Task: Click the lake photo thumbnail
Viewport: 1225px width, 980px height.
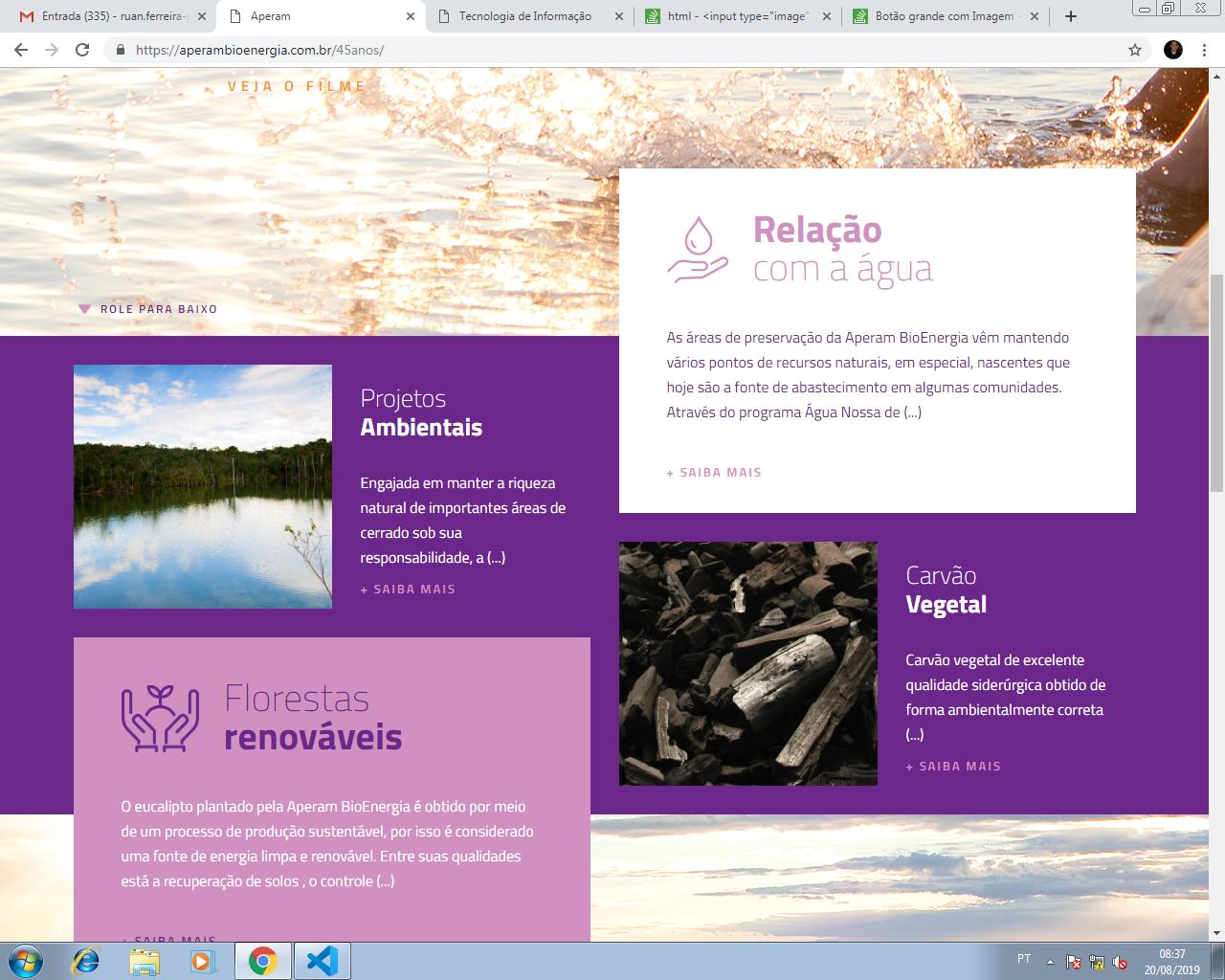Action: pos(203,486)
